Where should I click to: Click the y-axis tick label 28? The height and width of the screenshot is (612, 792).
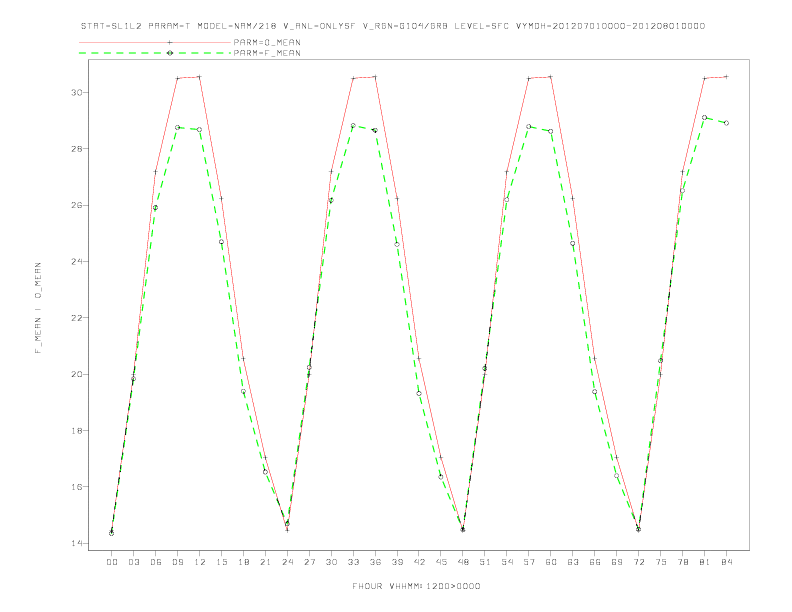77,149
